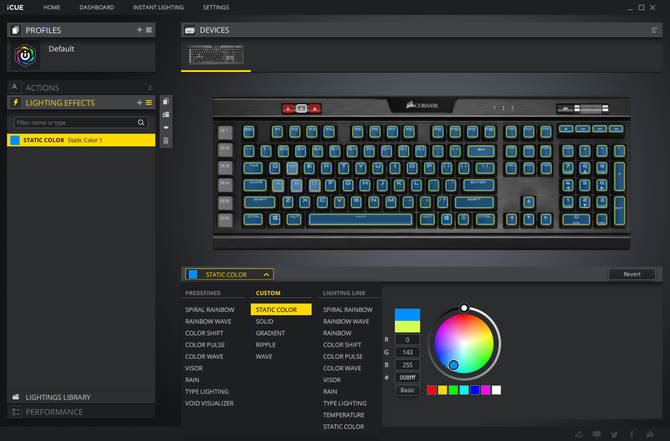Viewport: 670px width, 441px height.
Task: Click the G color value field
Action: (407, 352)
